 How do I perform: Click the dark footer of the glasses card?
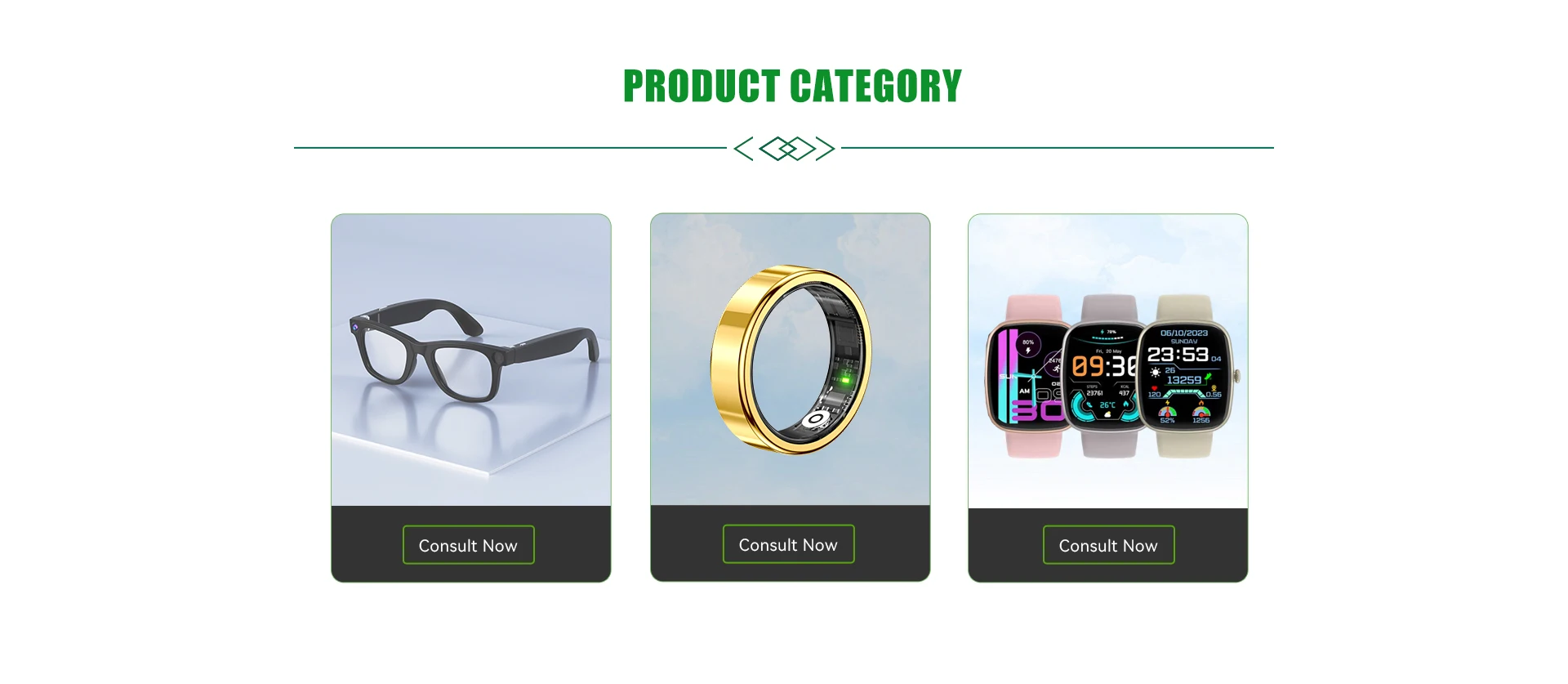(x=471, y=543)
